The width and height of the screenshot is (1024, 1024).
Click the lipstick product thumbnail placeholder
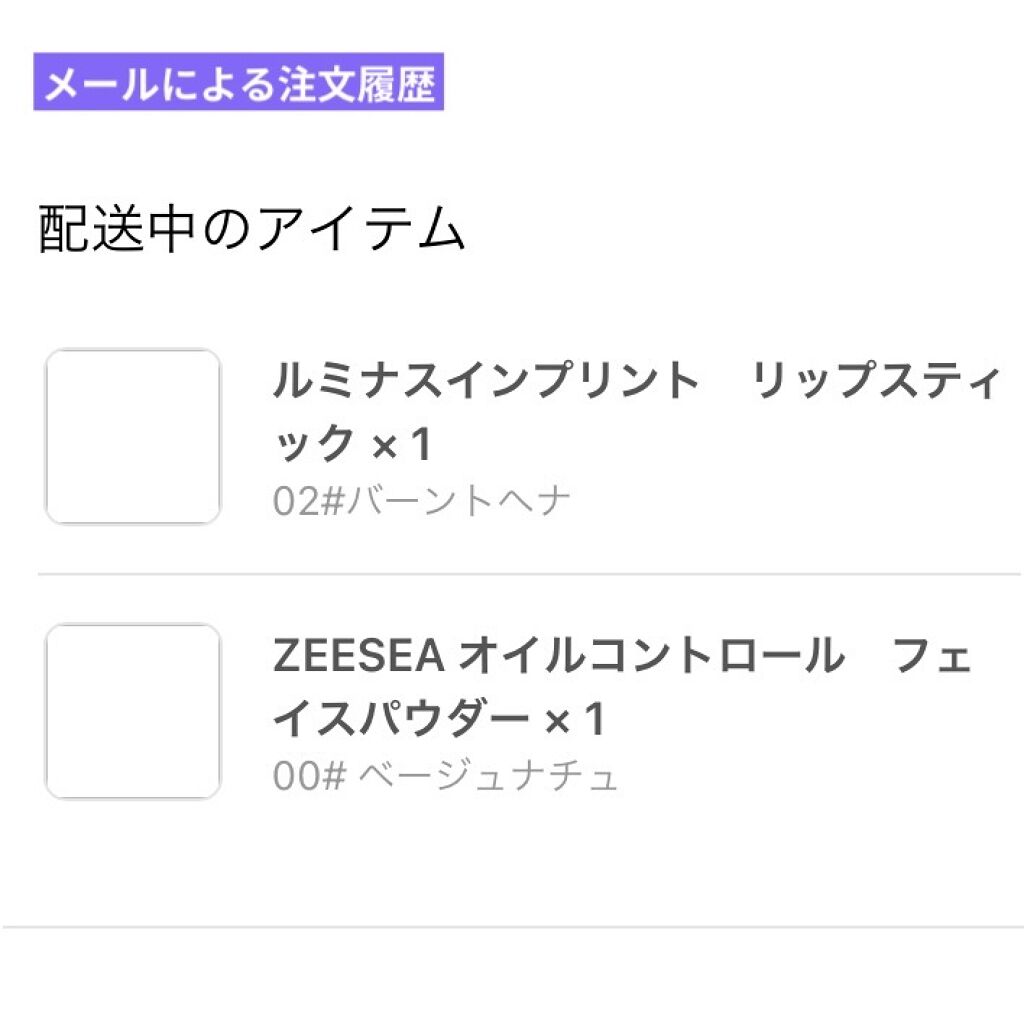coord(133,436)
